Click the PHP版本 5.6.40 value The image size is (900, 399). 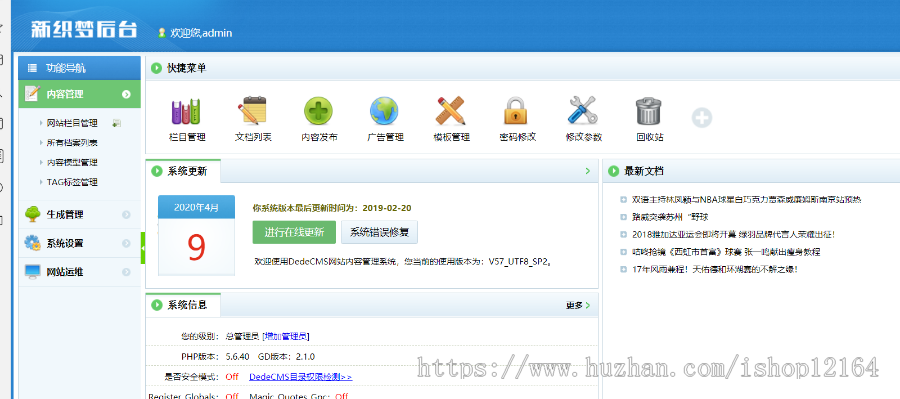(x=238, y=357)
